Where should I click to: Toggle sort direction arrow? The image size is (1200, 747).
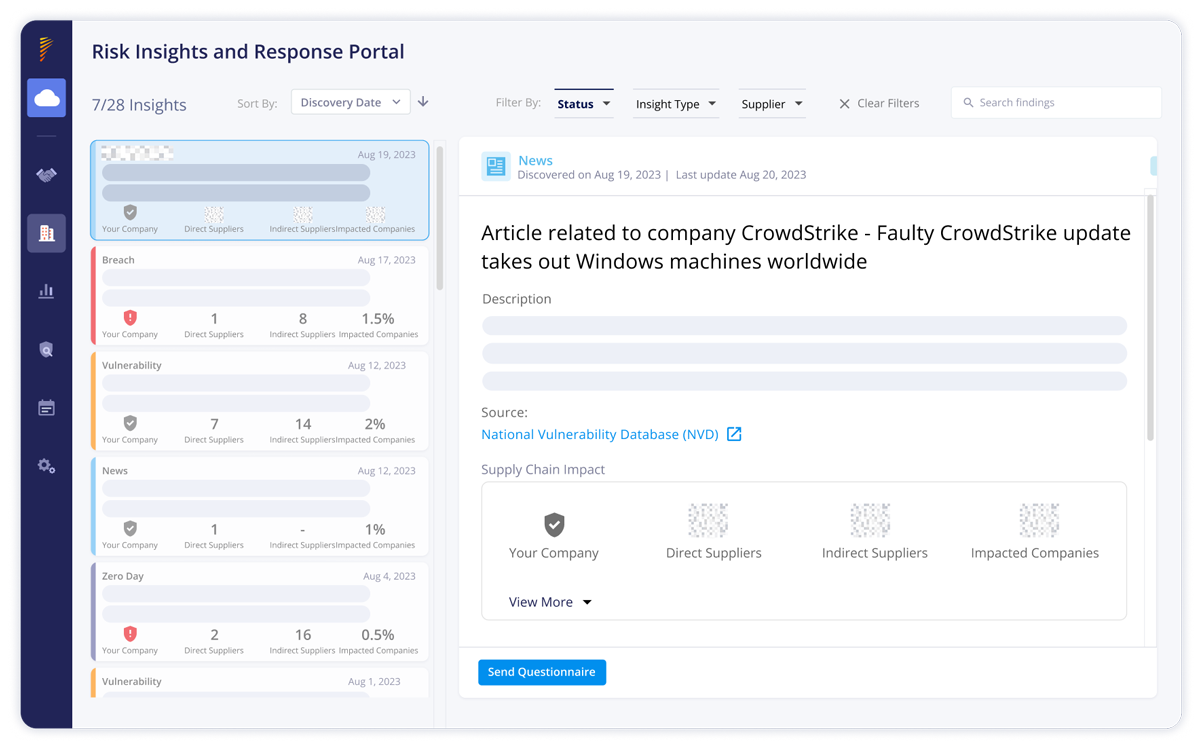[423, 102]
